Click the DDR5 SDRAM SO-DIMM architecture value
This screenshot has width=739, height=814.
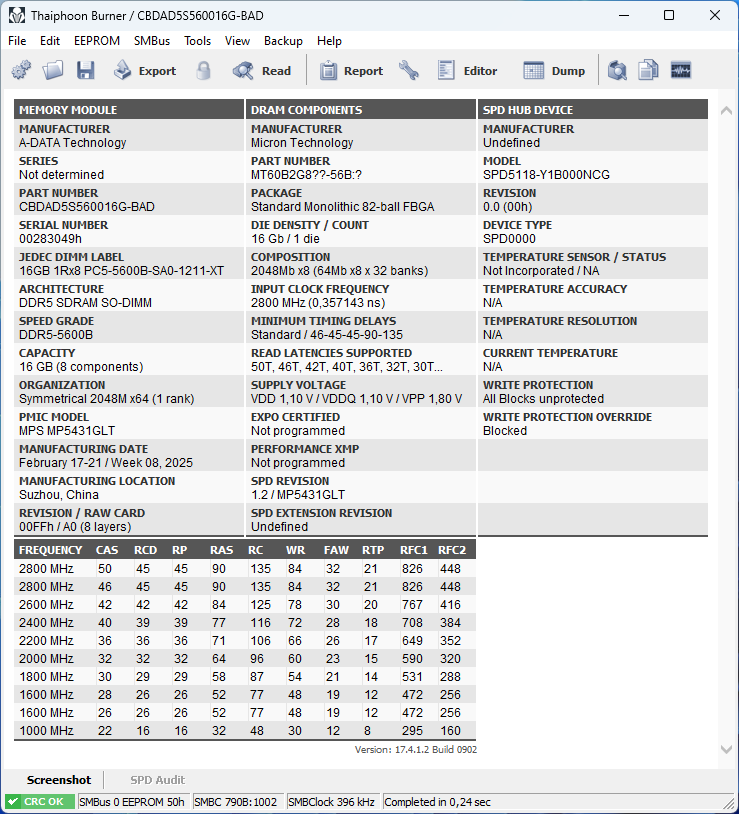point(85,303)
